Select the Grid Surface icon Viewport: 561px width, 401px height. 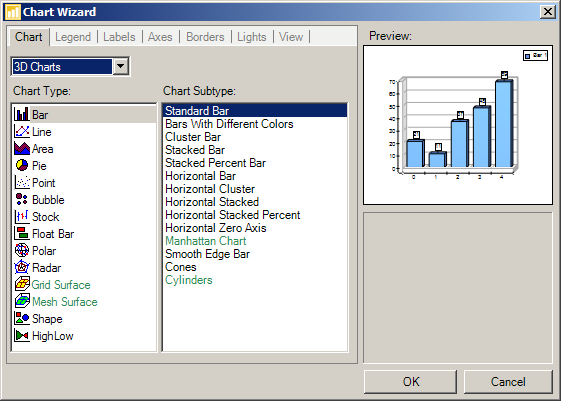point(22,284)
